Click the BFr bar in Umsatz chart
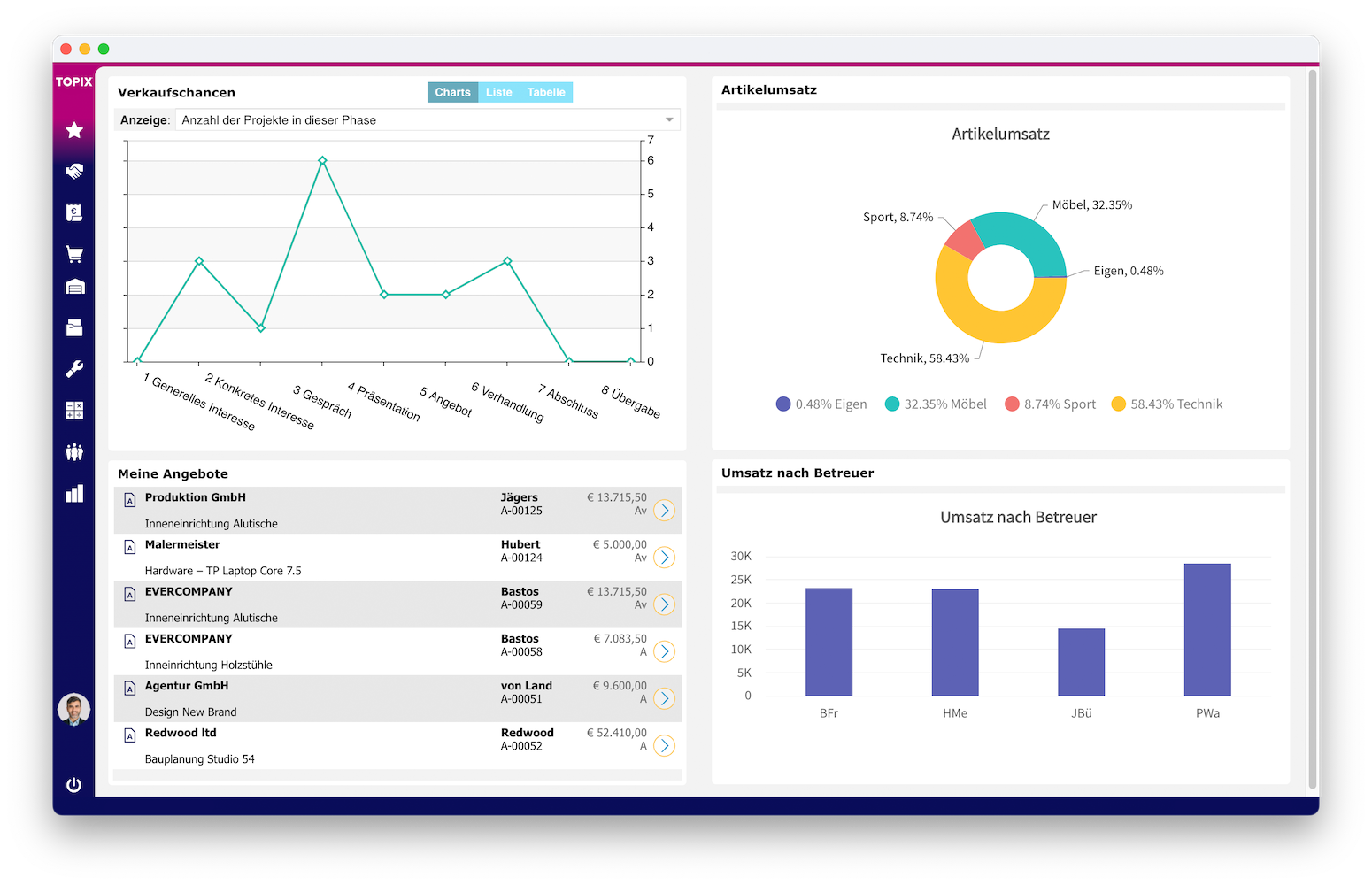The height and width of the screenshot is (885, 1372). tap(829, 643)
